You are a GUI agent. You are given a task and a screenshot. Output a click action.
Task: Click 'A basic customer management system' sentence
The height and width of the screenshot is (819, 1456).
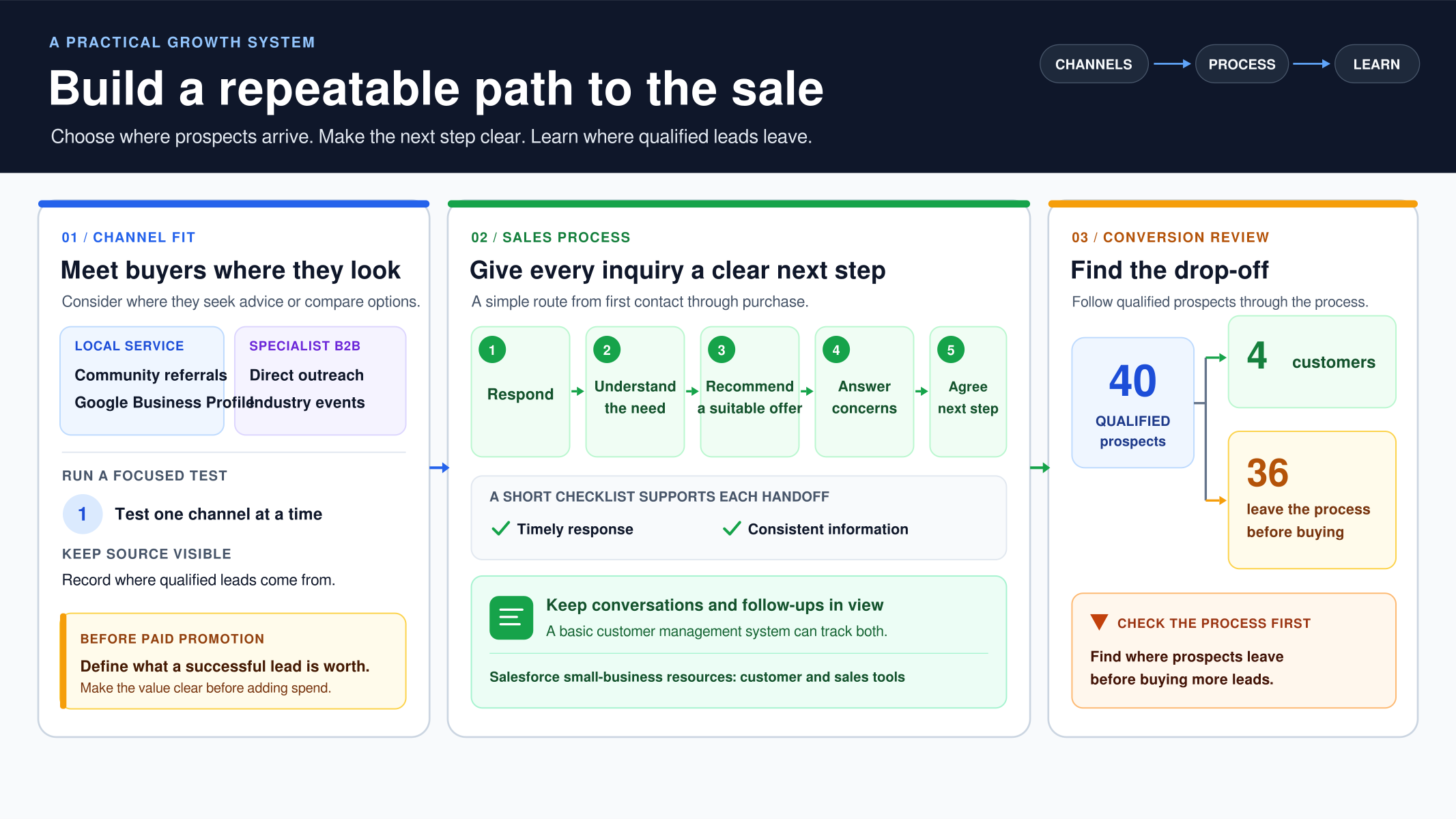click(x=717, y=631)
